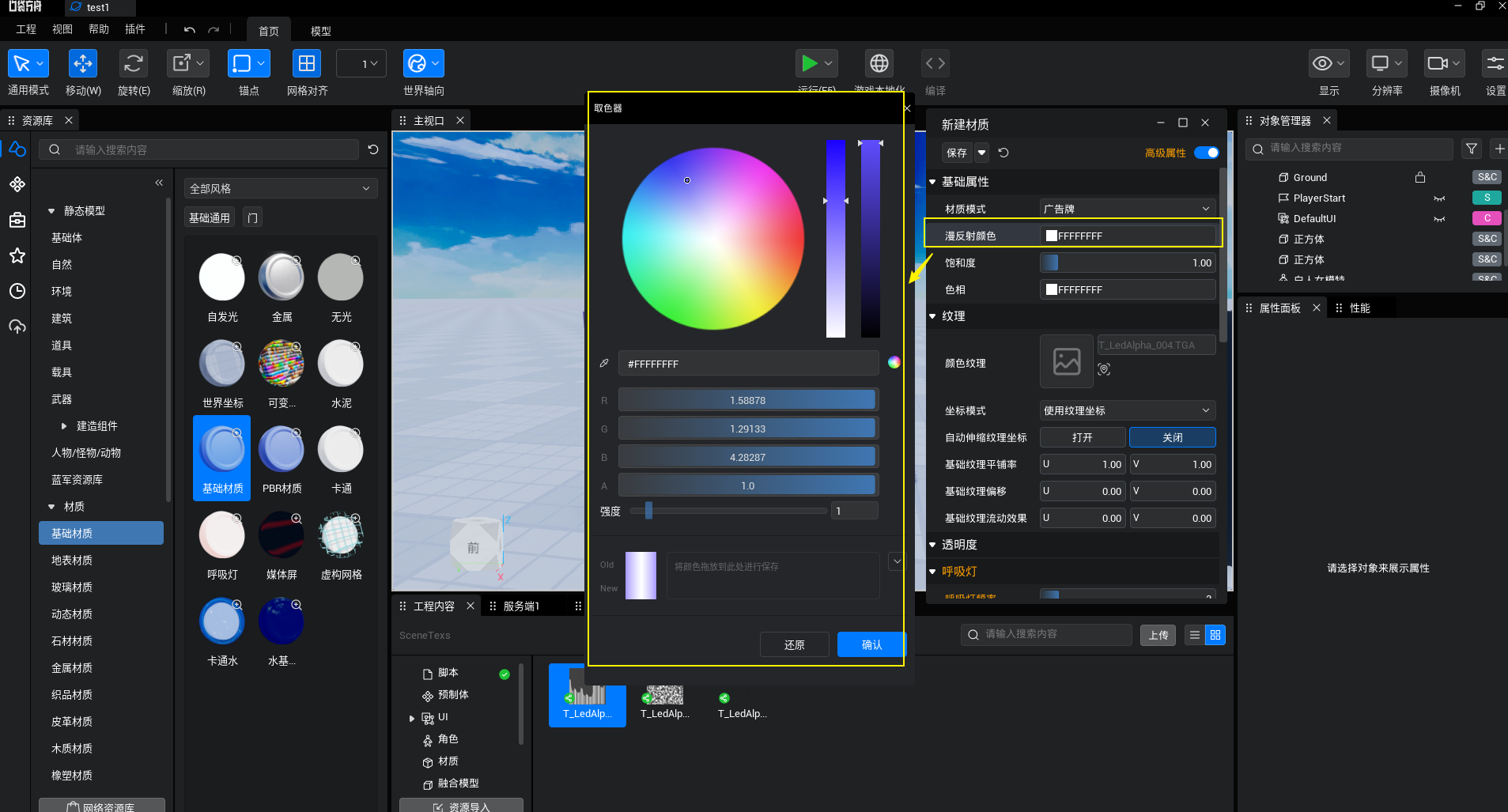
Task: Open game localization globe icon
Action: click(879, 63)
